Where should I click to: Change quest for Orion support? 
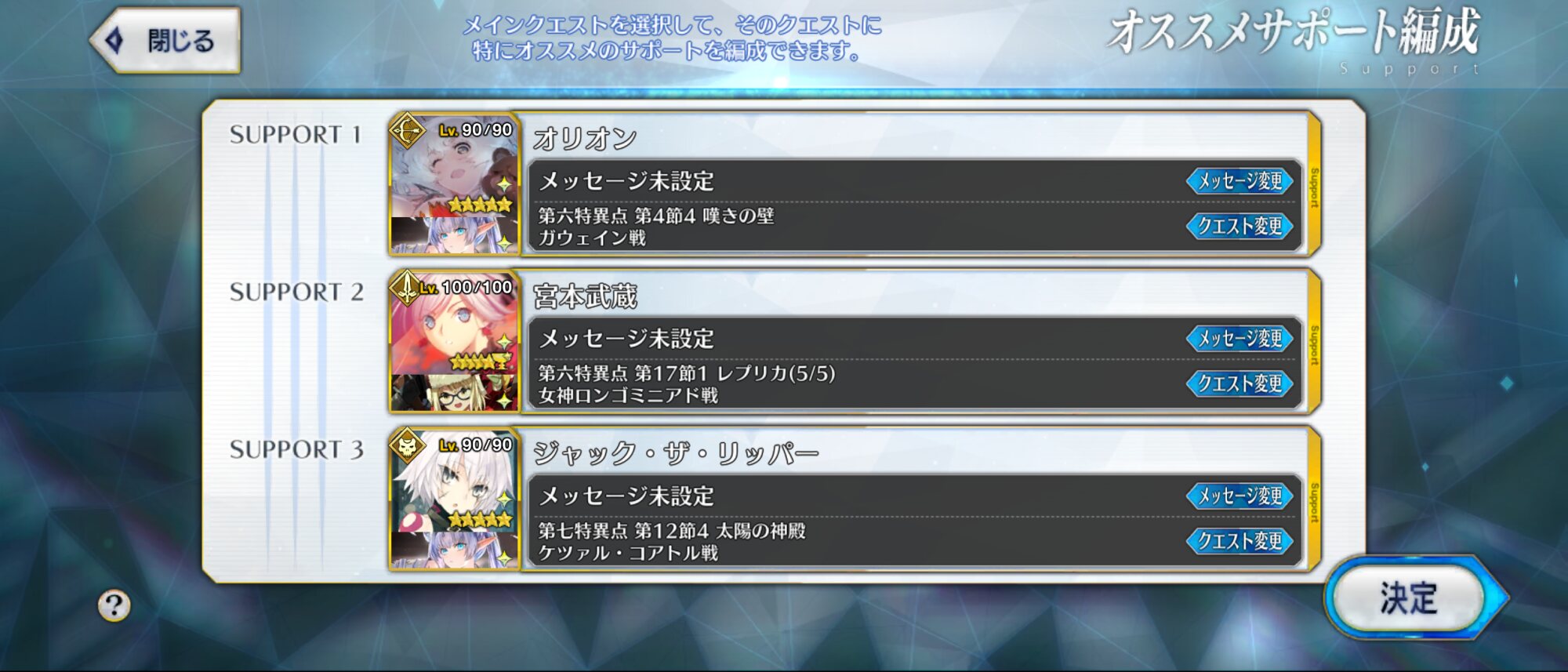[x=1240, y=227]
